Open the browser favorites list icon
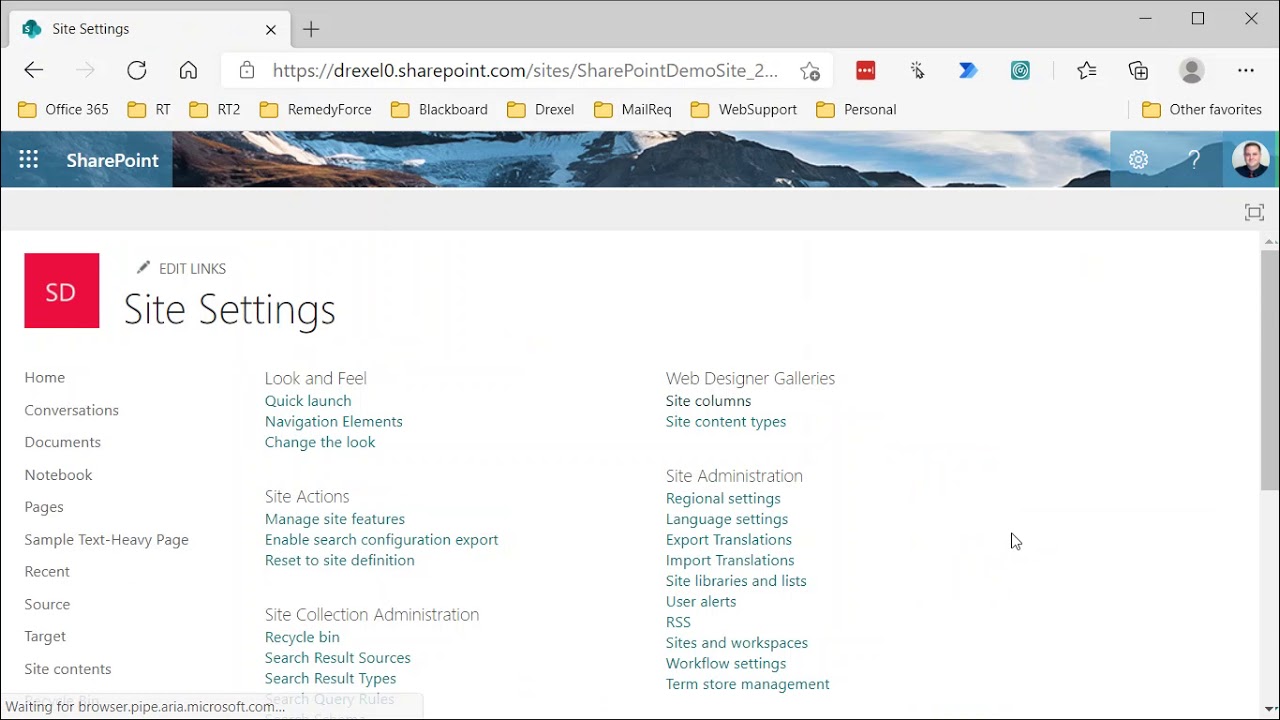Screen dimensions: 1280x720 tap(1087, 70)
